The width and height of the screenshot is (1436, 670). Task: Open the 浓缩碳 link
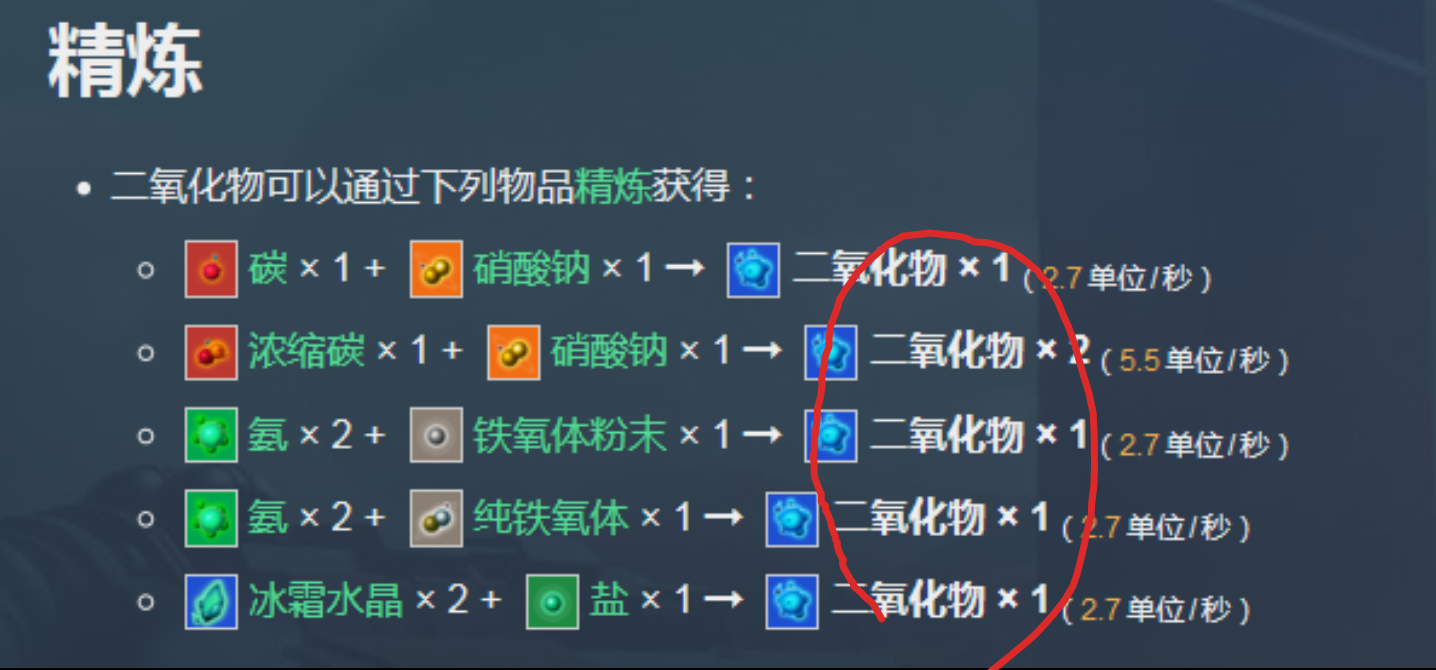pyautogui.click(x=306, y=352)
